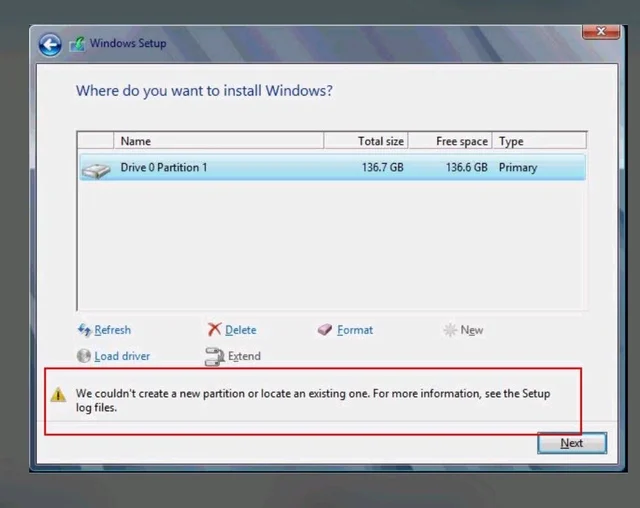Proceed with the Next button
The image size is (640, 508).
(572, 443)
